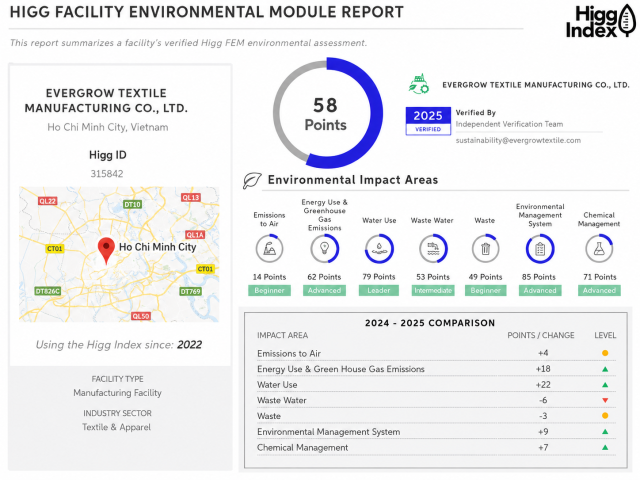Viewport: 640px width, 480px height.
Task: Click the "49 Points" score text
Action: (485, 277)
